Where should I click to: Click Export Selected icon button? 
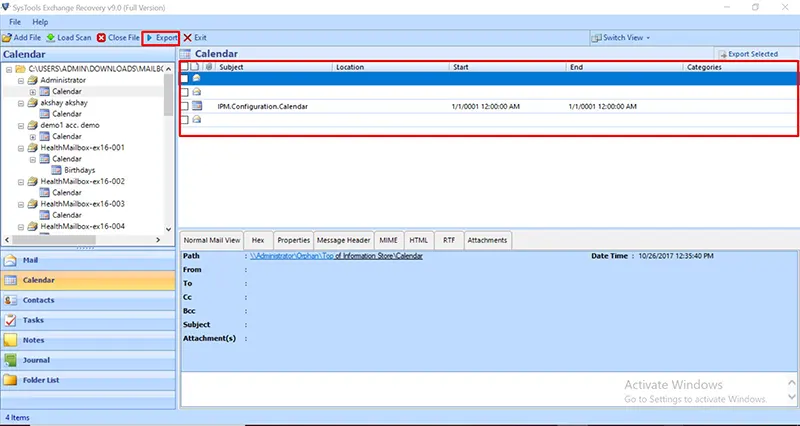(748, 54)
